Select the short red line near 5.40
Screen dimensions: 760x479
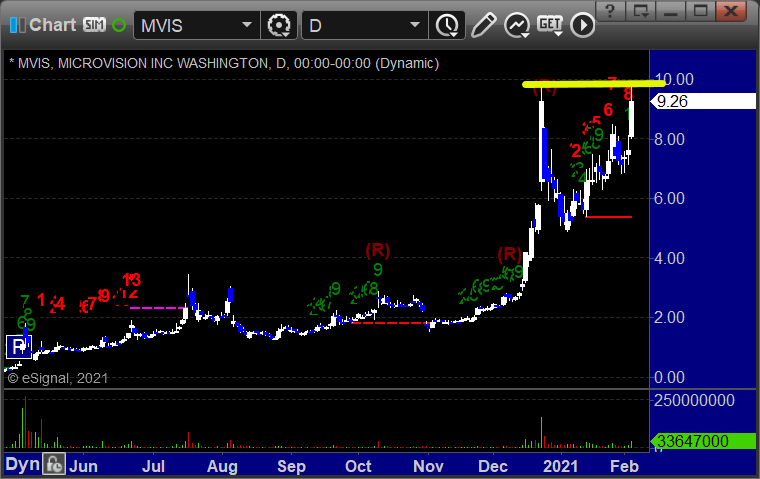[608, 217]
